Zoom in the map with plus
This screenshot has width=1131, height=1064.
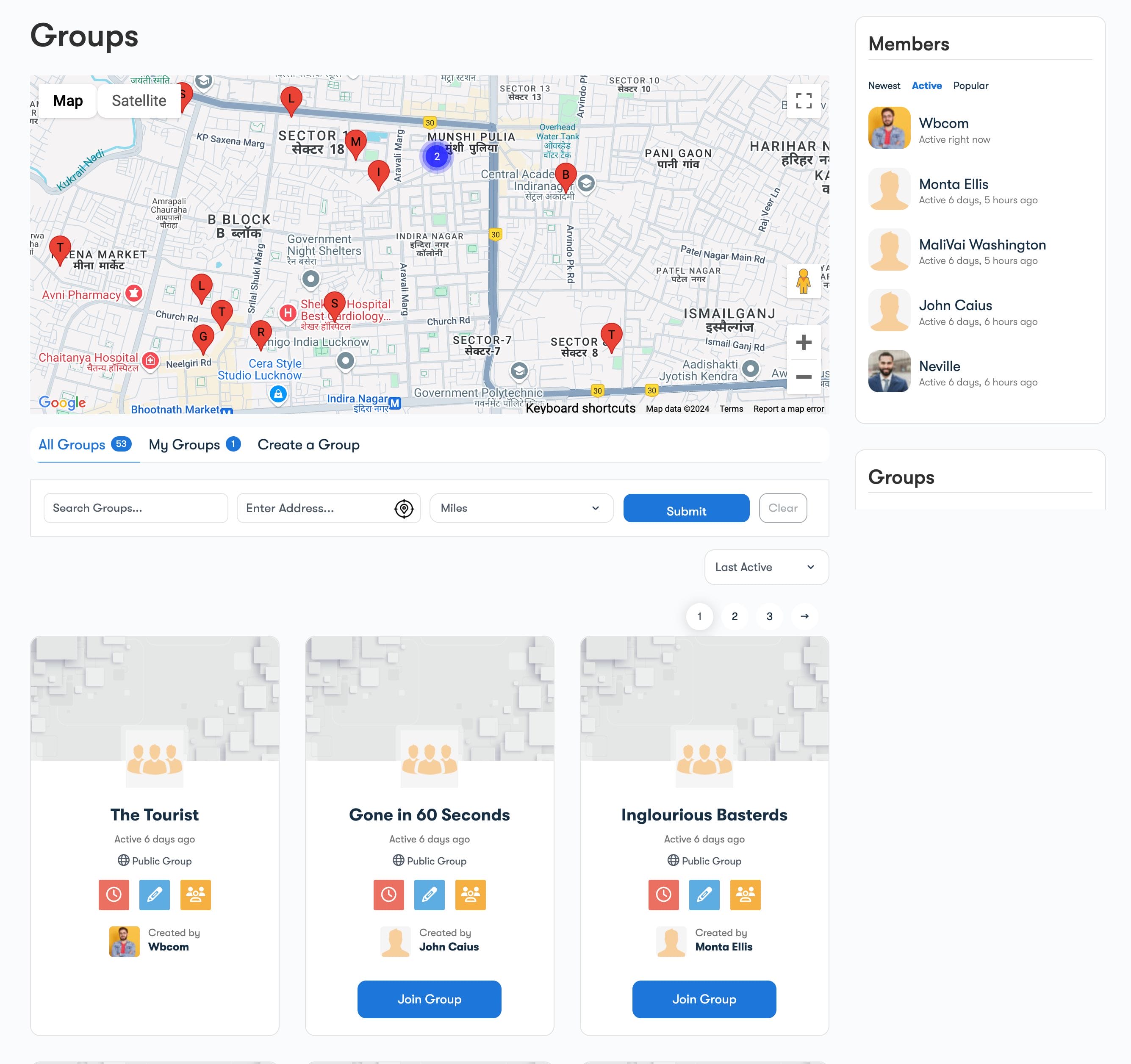(x=803, y=342)
